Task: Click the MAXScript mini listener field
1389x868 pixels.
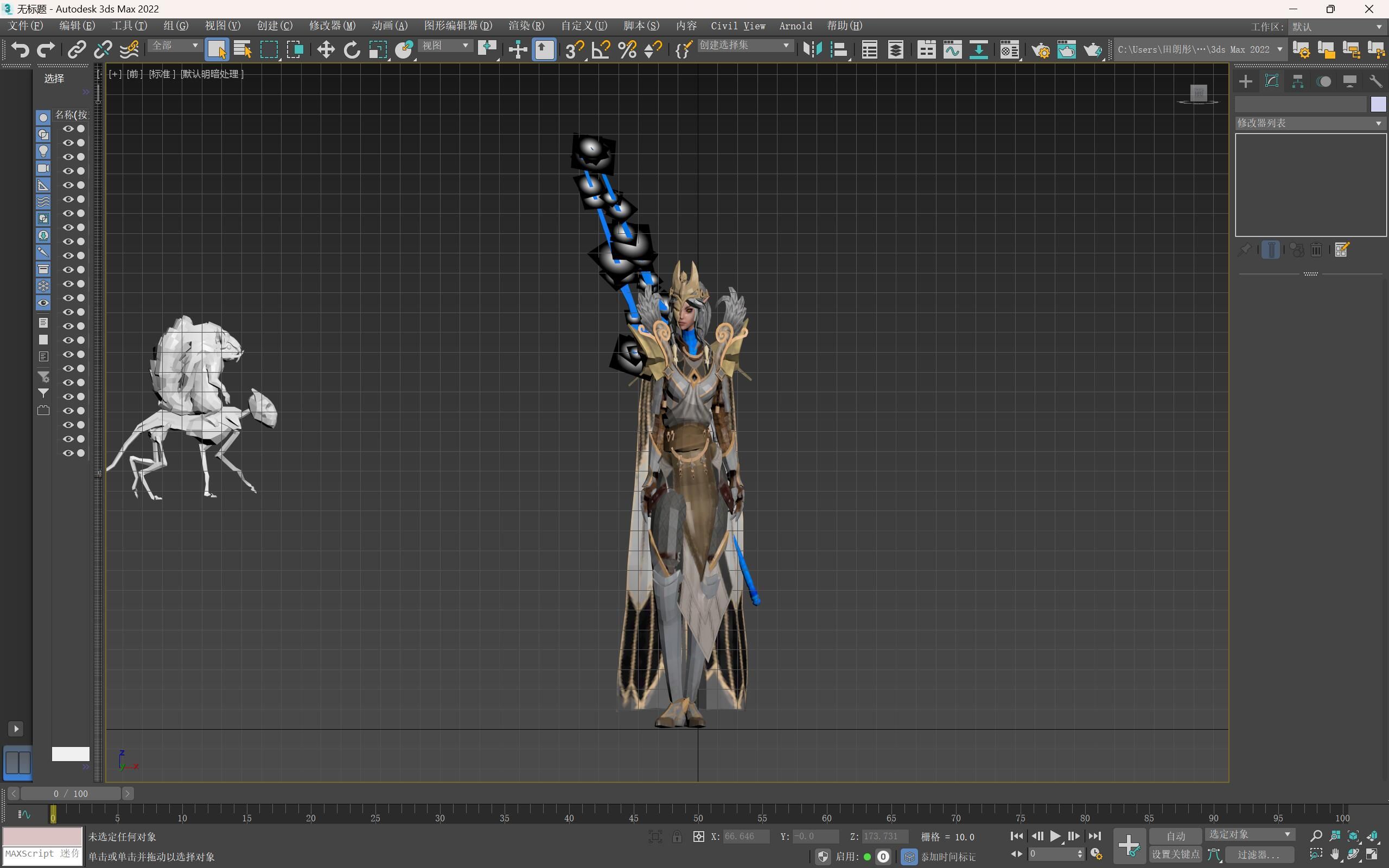Action: 42,854
